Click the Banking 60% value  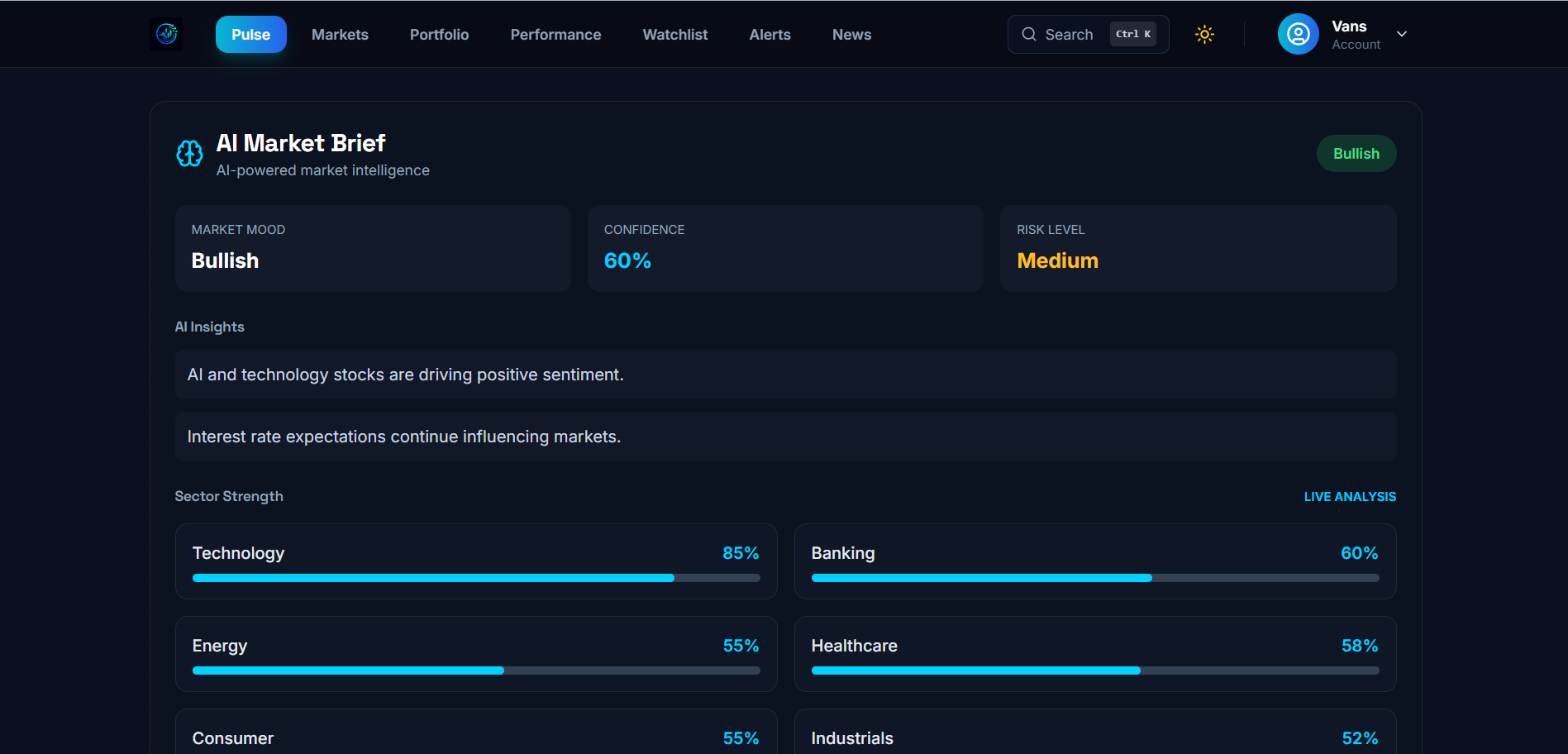(x=1359, y=553)
